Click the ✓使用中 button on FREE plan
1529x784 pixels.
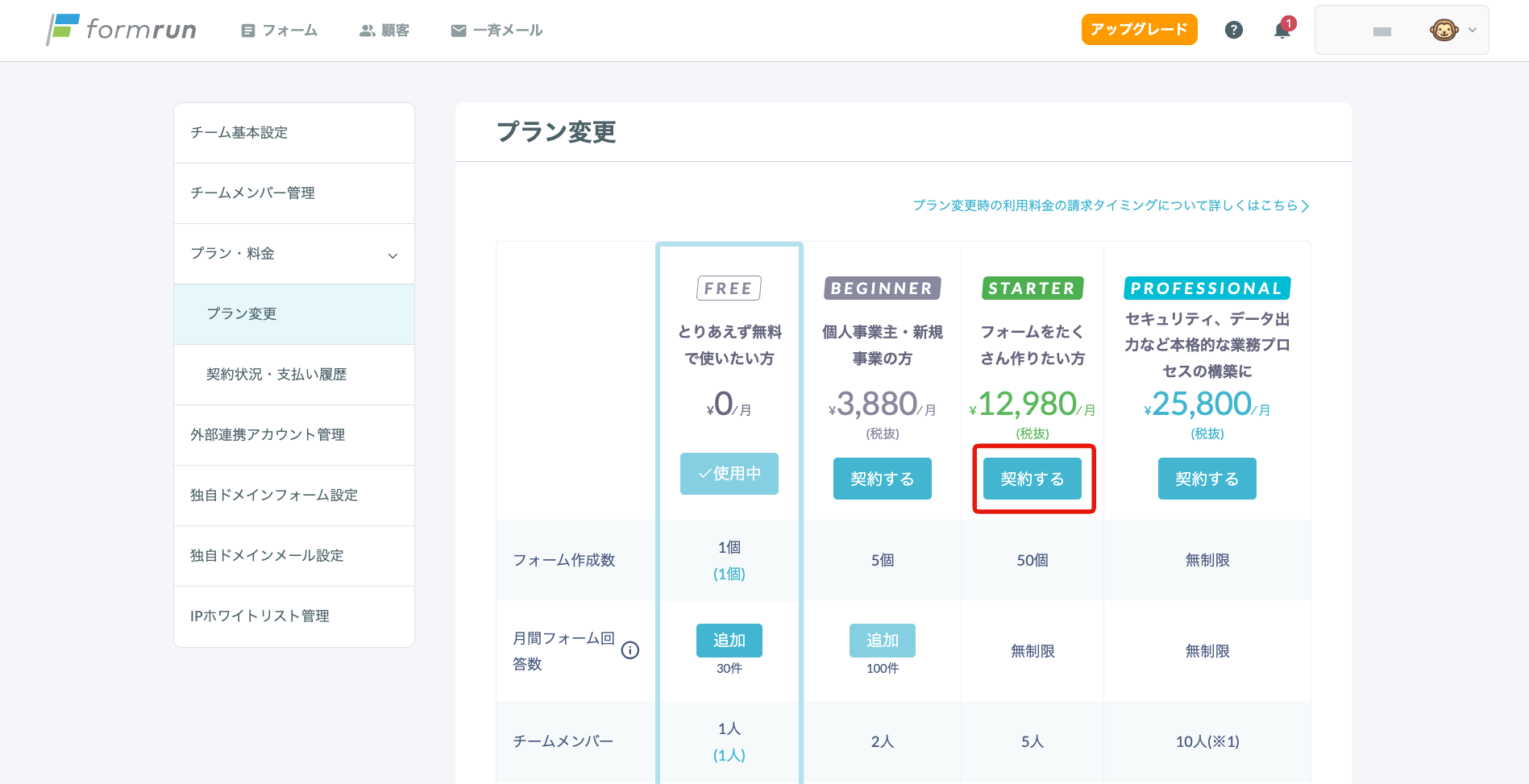729,474
